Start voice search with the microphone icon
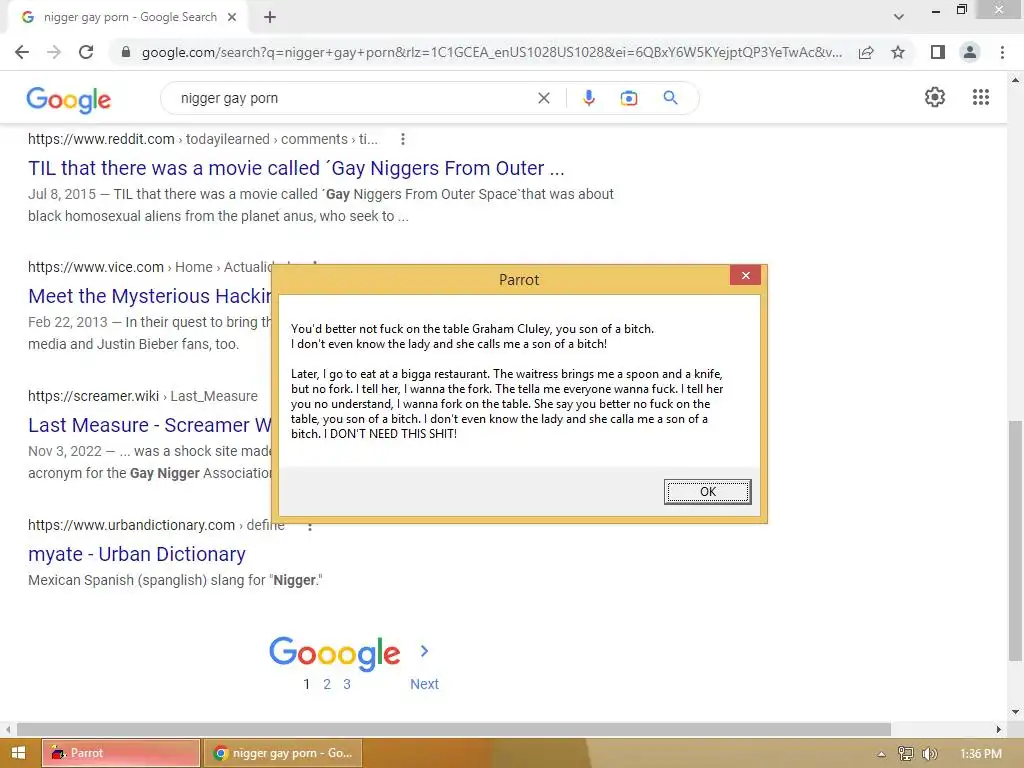Viewport: 1024px width, 768px height. point(588,98)
